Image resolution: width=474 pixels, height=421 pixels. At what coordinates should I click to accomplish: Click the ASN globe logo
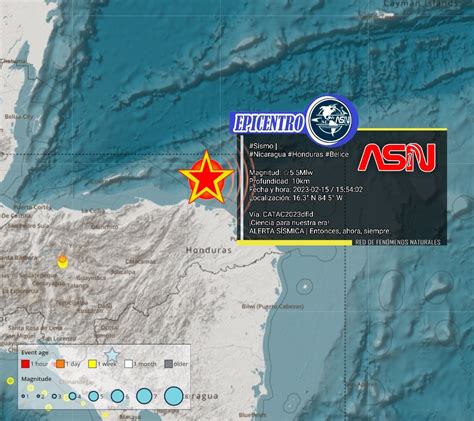point(332,121)
